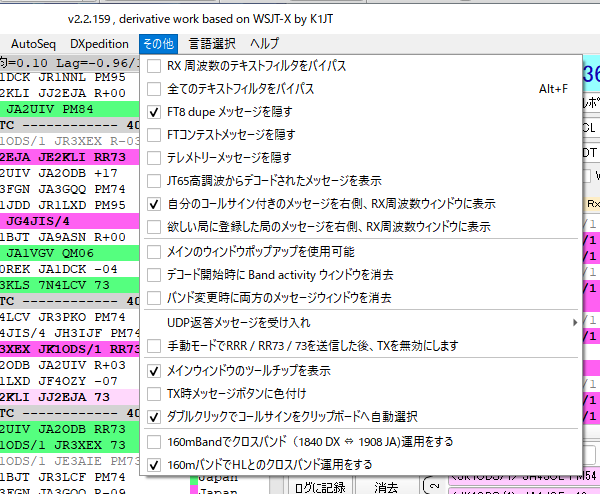Select decode row JE2KLI RR73
The image size is (600, 494).
70,157
